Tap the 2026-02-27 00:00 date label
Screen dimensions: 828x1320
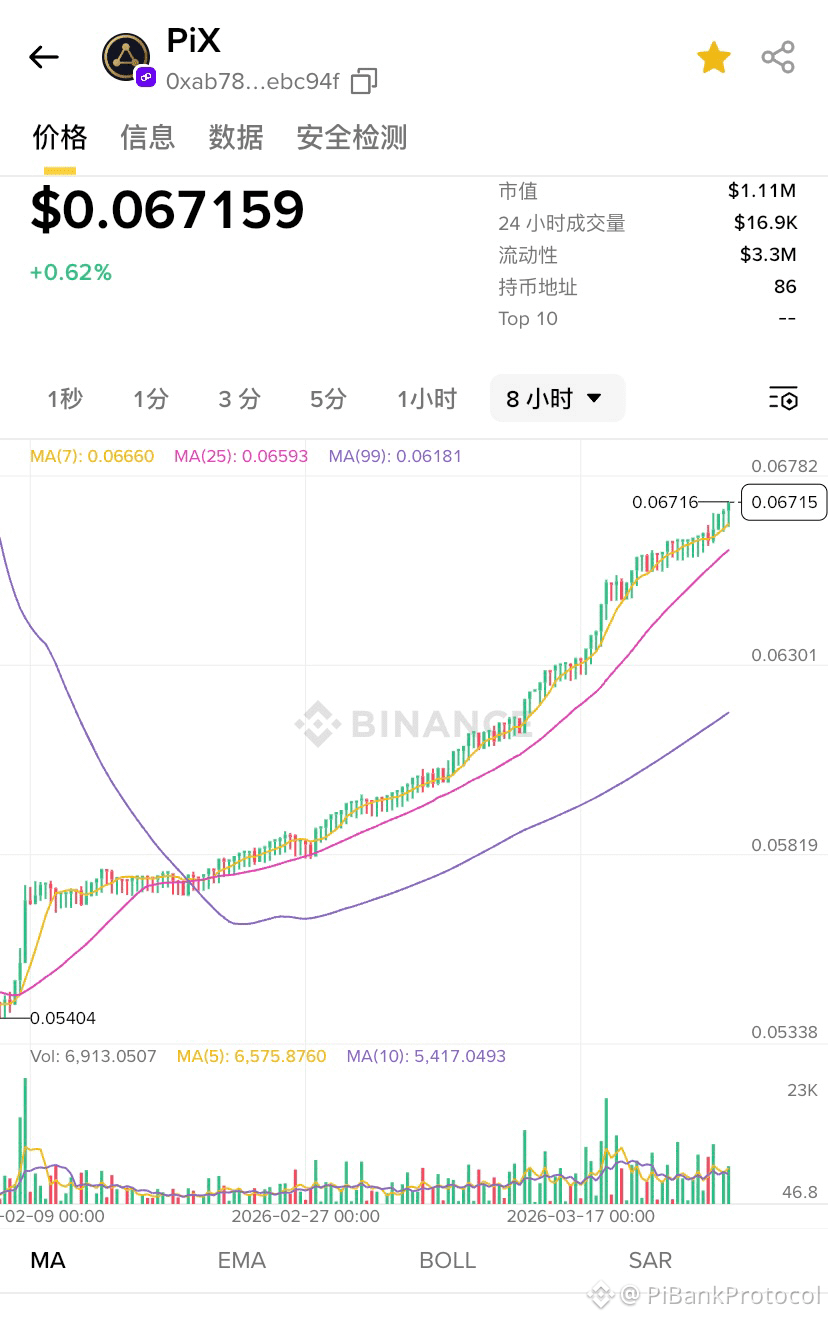[x=305, y=1216]
